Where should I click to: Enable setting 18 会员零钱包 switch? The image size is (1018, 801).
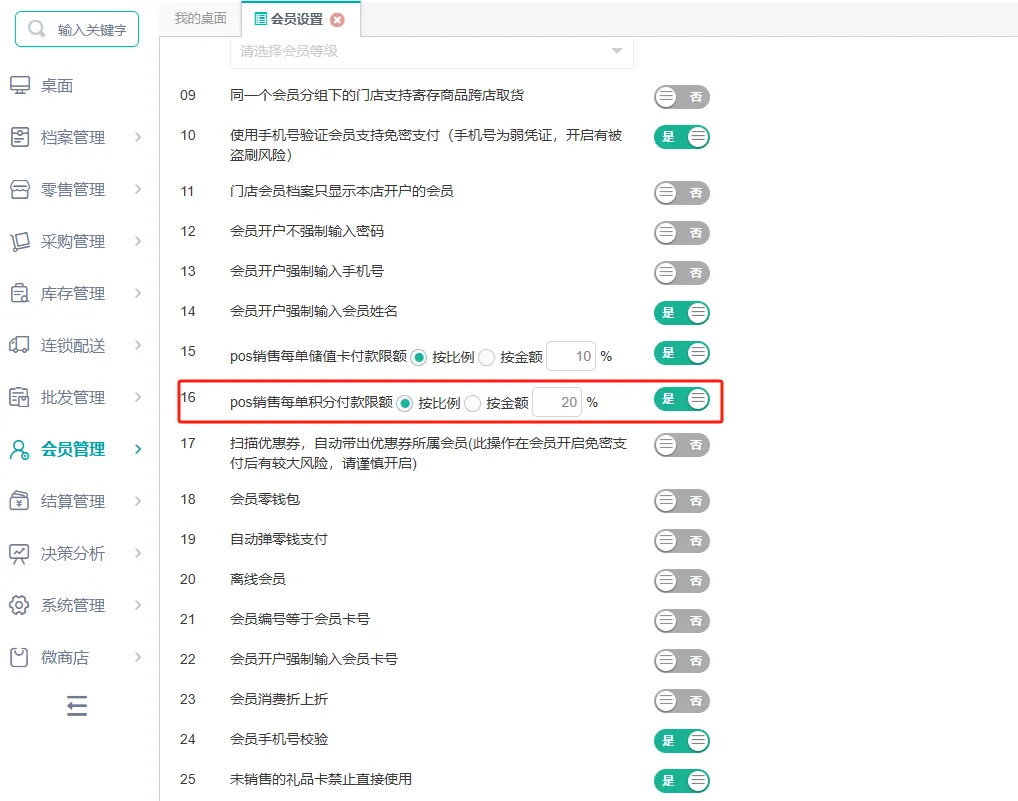click(x=682, y=500)
